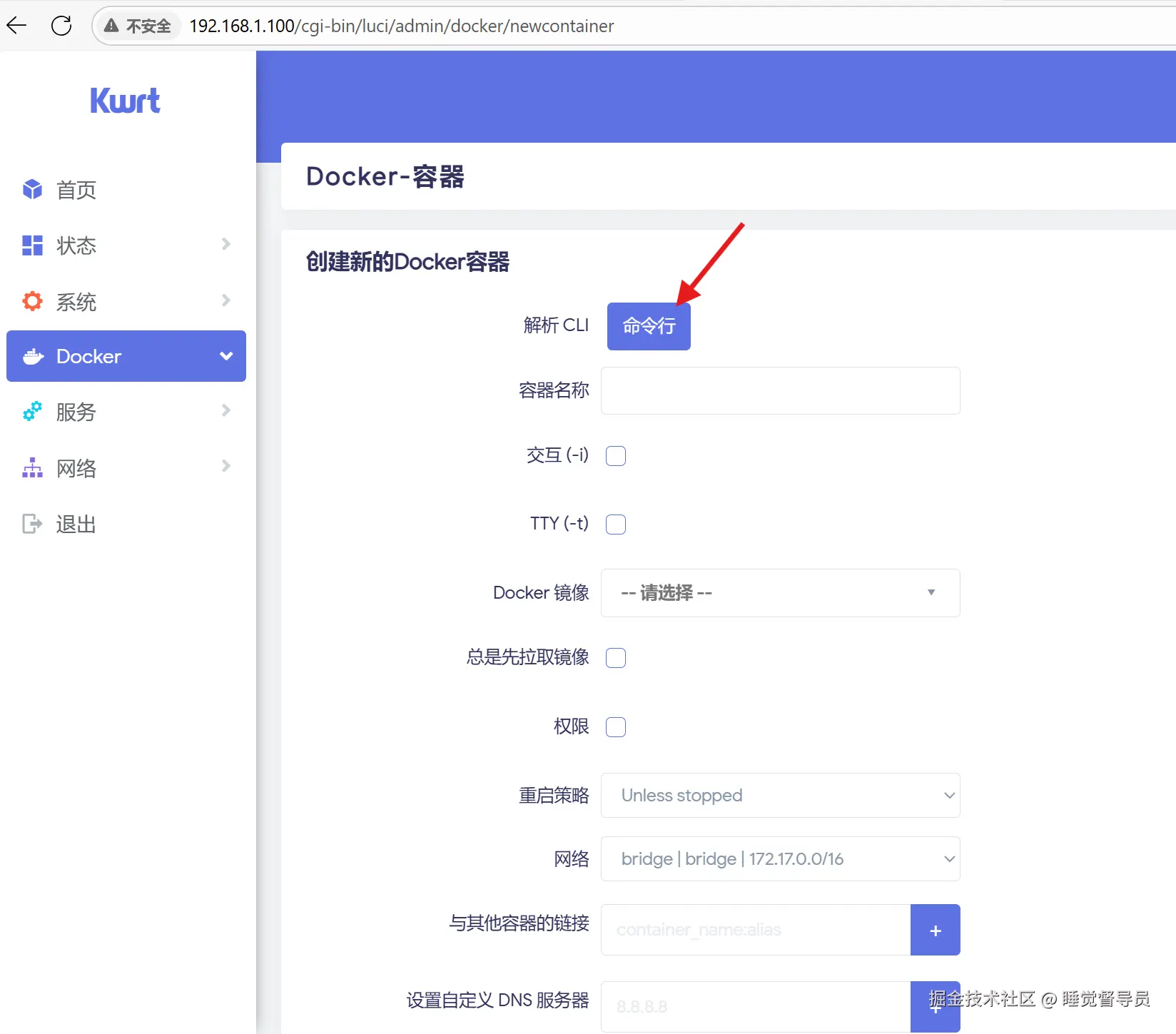
Task: Toggle the 权限 checkbox
Action: (x=616, y=726)
